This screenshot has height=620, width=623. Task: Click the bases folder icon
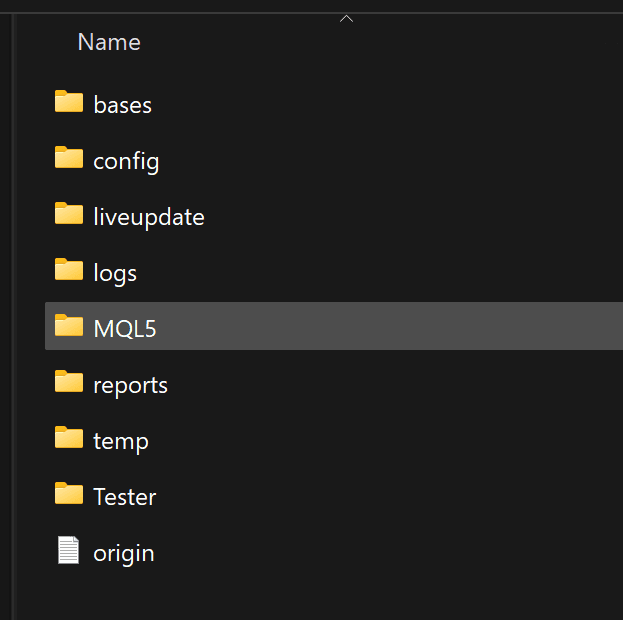[69, 101]
